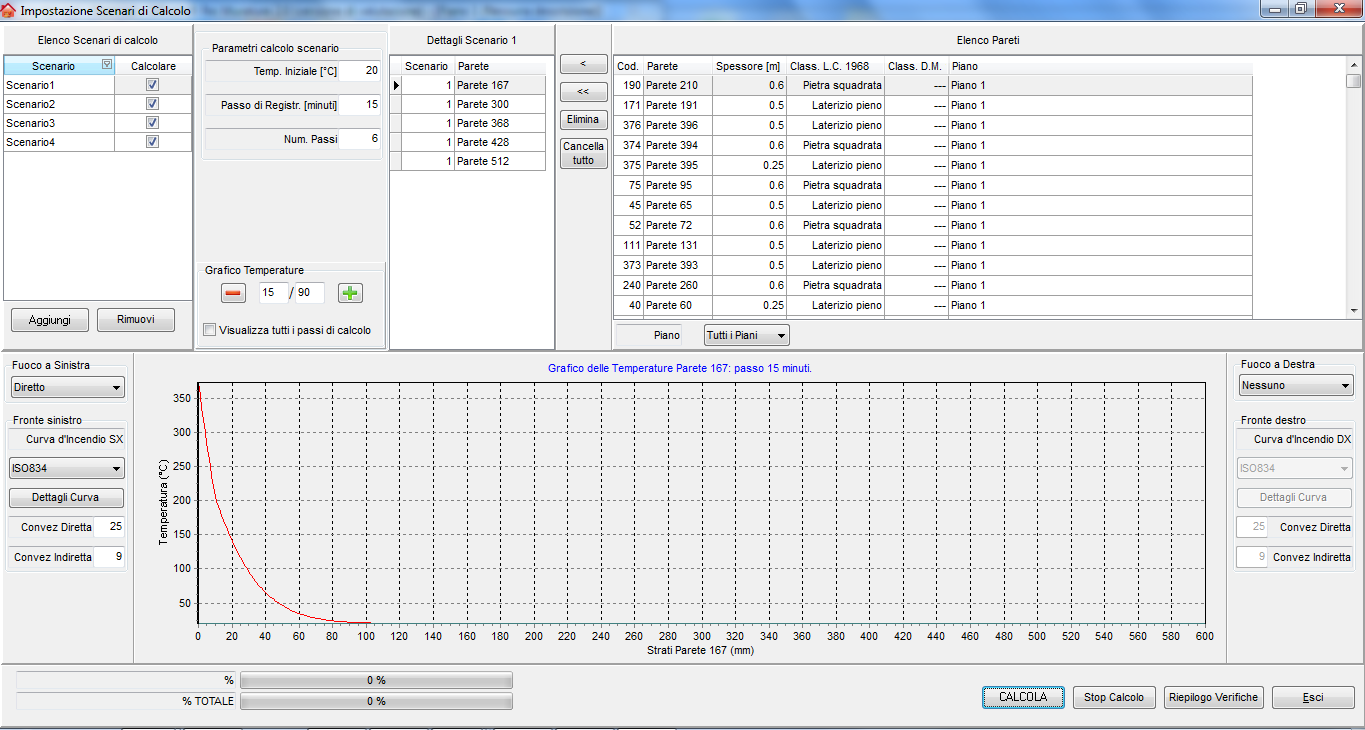
Task: Click the Num. Passi input field
Action: click(x=359, y=139)
